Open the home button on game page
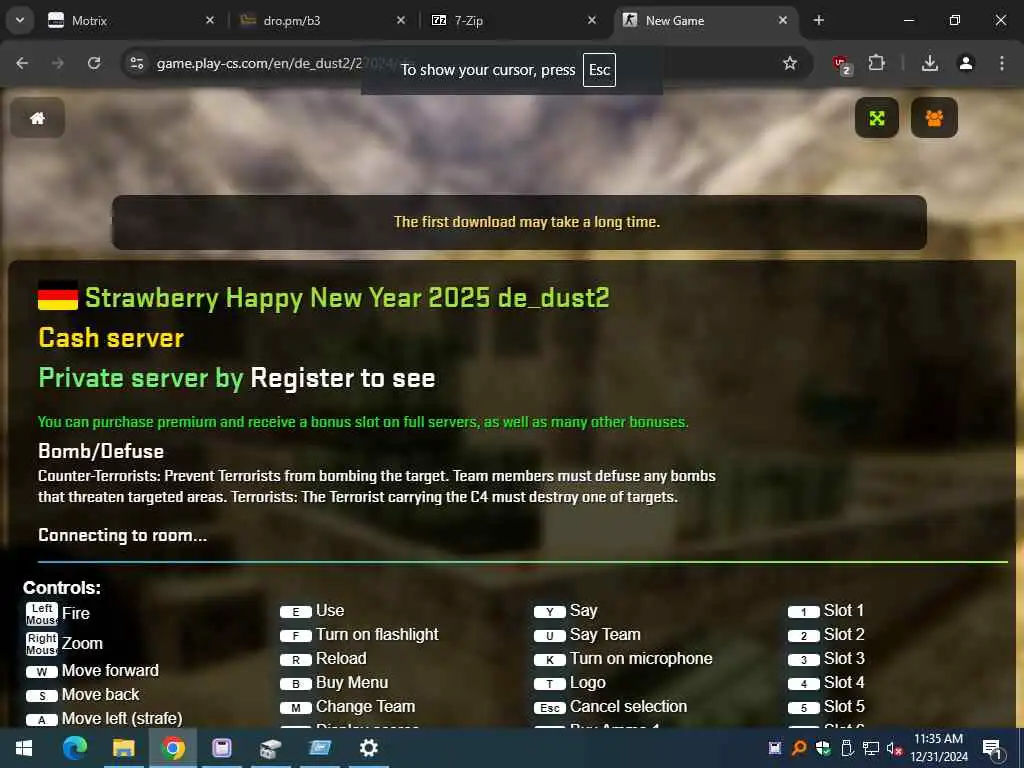This screenshot has height=768, width=1024. coord(37,118)
